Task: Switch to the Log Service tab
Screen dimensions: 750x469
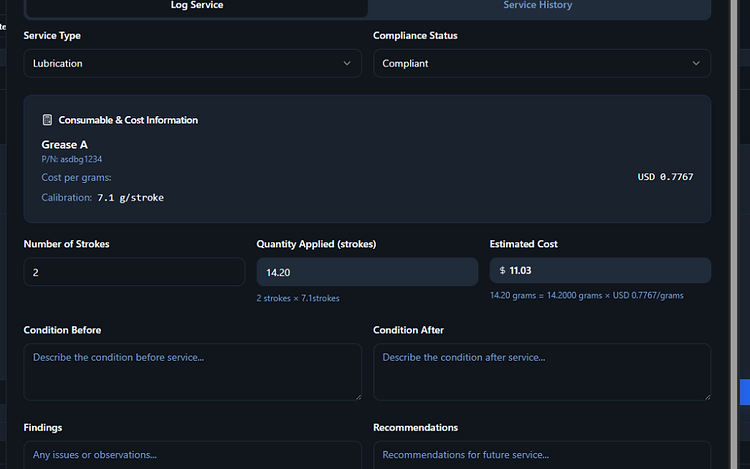Action: click(197, 6)
